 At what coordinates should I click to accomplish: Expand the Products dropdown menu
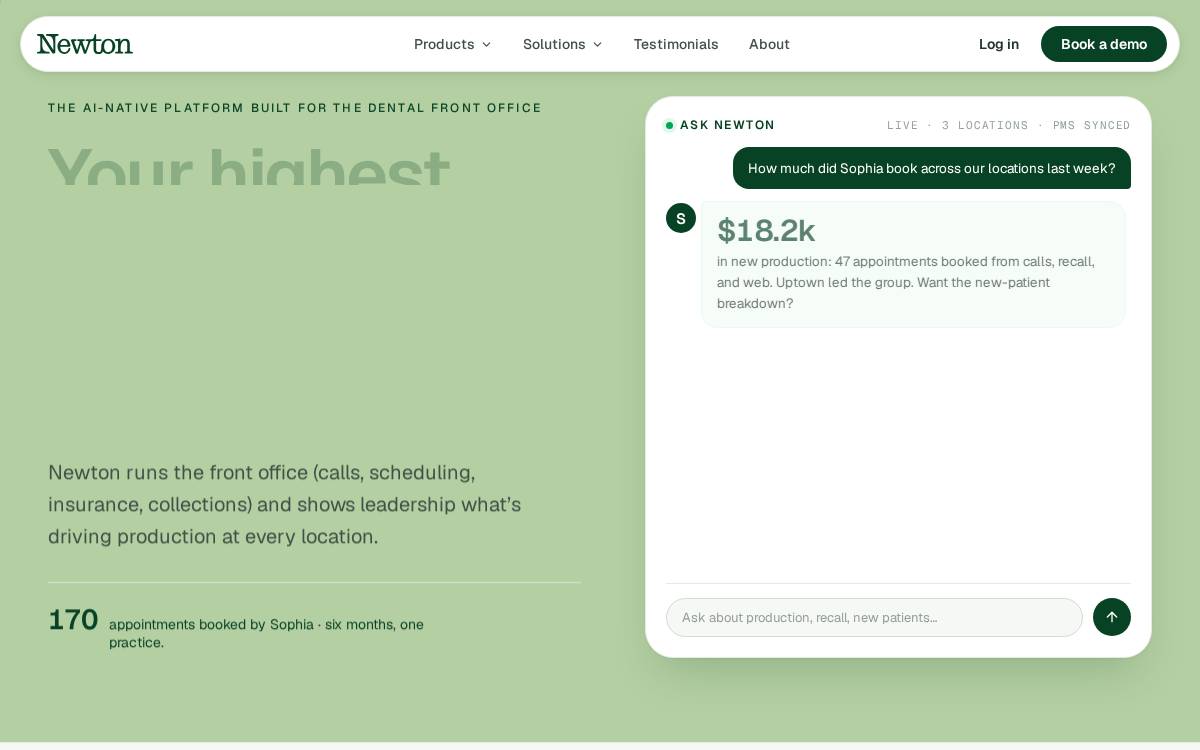(x=453, y=44)
